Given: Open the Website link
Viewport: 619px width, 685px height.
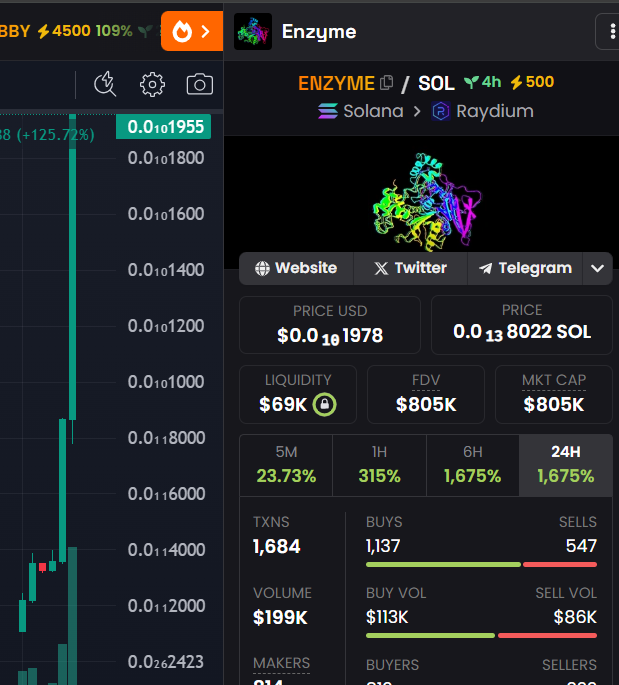Looking at the screenshot, I should (x=296, y=268).
